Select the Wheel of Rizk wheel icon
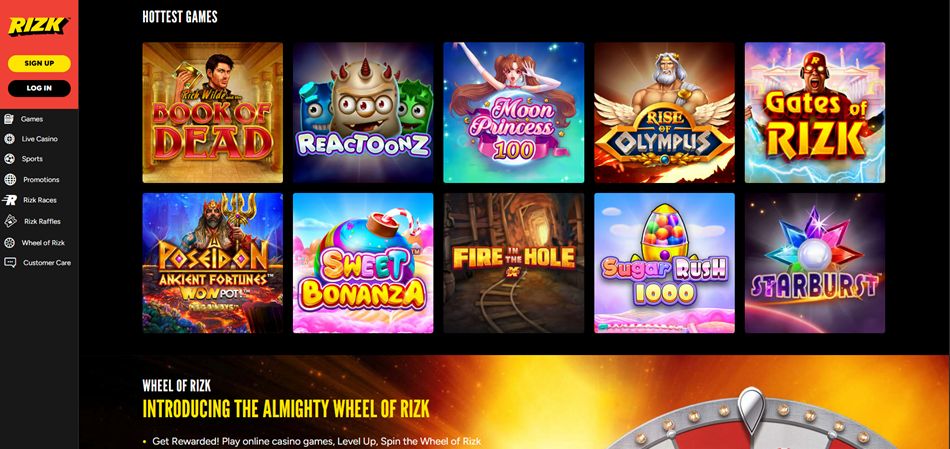 pos(10,242)
